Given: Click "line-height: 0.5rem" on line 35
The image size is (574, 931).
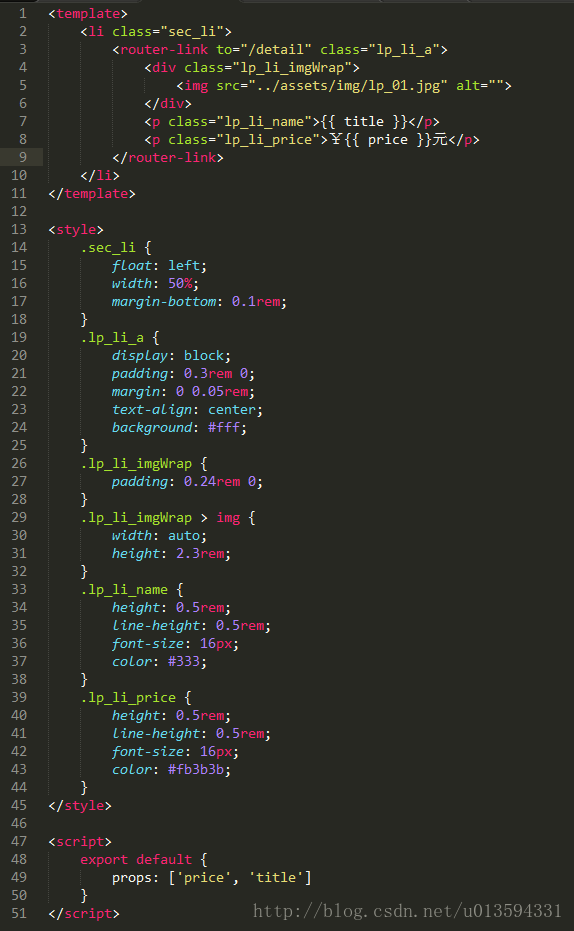Looking at the screenshot, I should [191, 625].
